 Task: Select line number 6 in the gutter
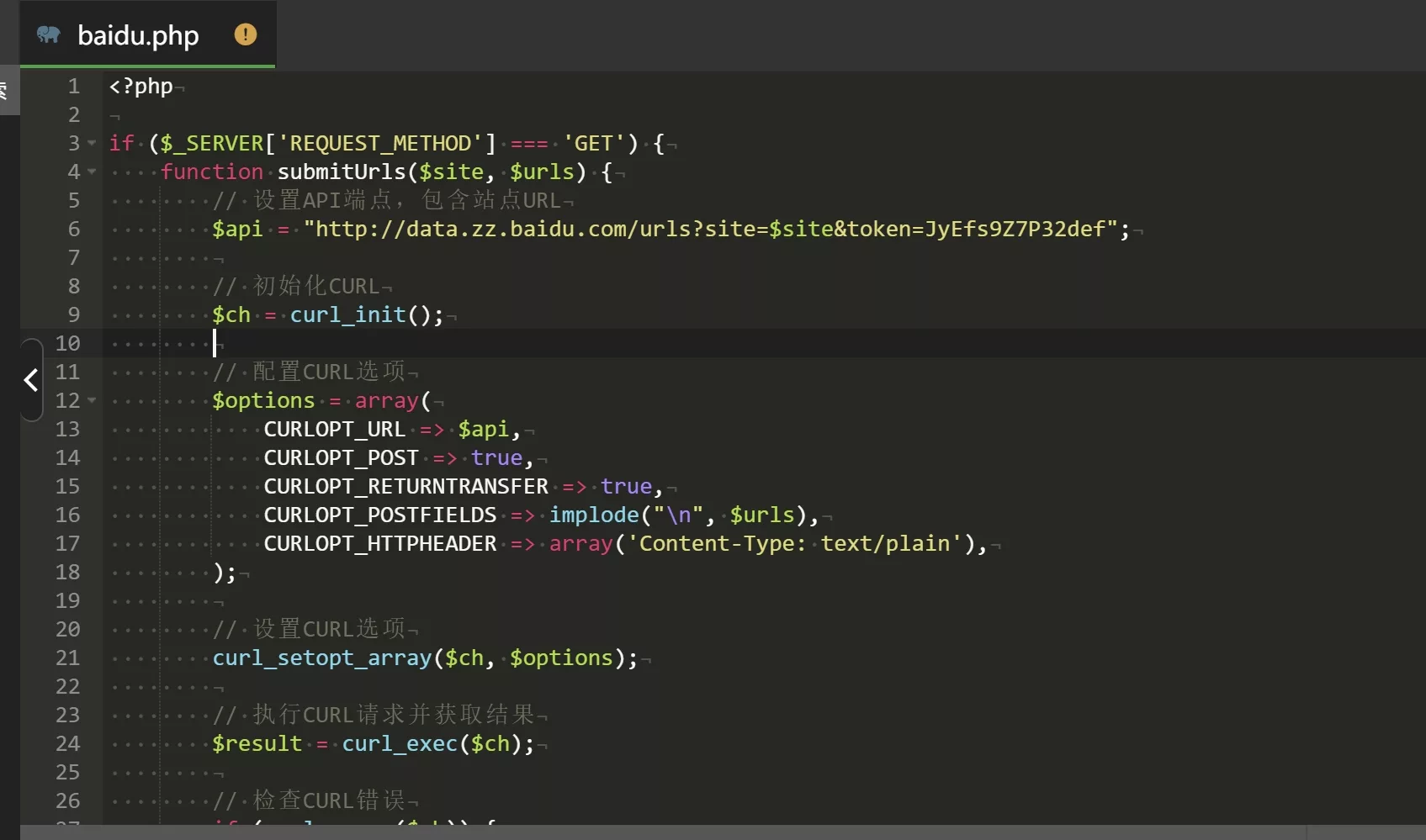(74, 230)
